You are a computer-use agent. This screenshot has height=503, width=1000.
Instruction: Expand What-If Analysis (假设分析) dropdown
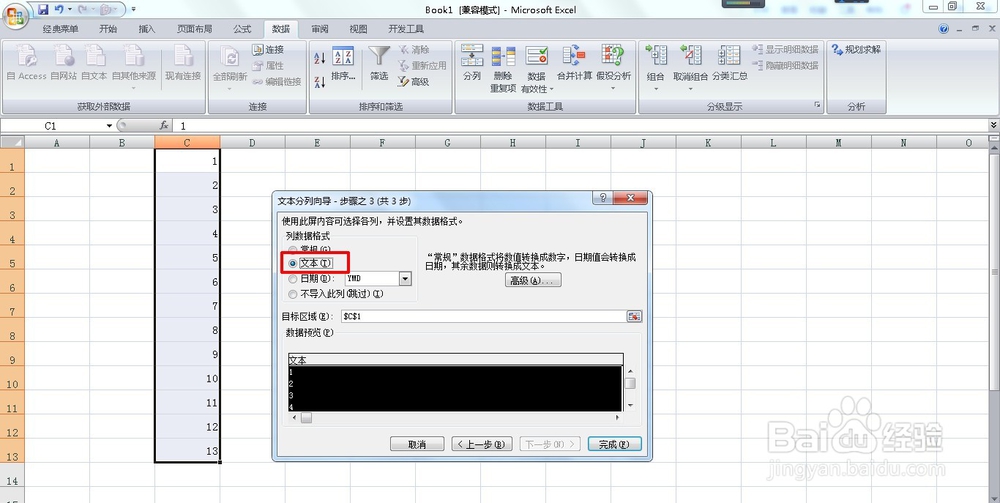point(613,89)
